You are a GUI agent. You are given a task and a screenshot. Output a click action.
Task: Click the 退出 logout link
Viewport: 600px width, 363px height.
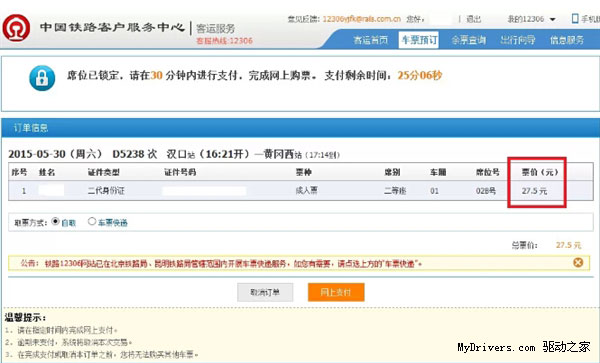[x=474, y=19]
